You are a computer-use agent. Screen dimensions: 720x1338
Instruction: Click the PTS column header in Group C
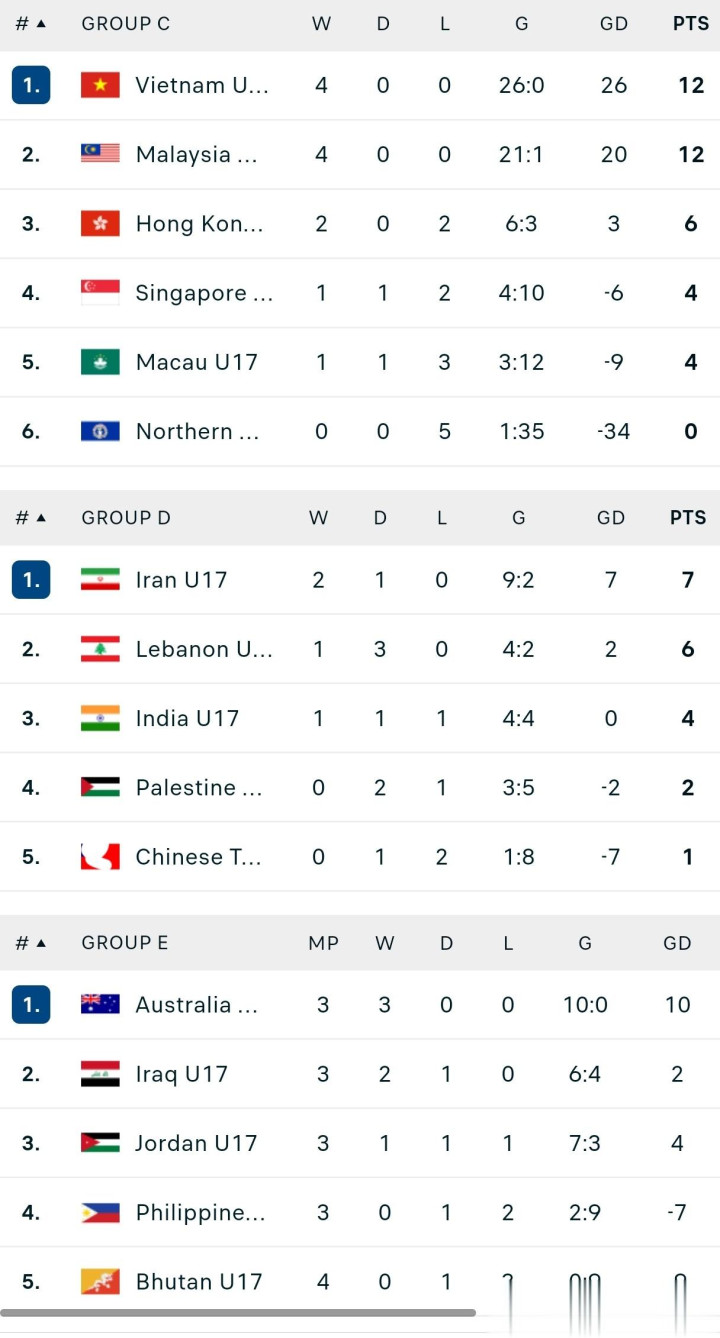[x=690, y=24]
